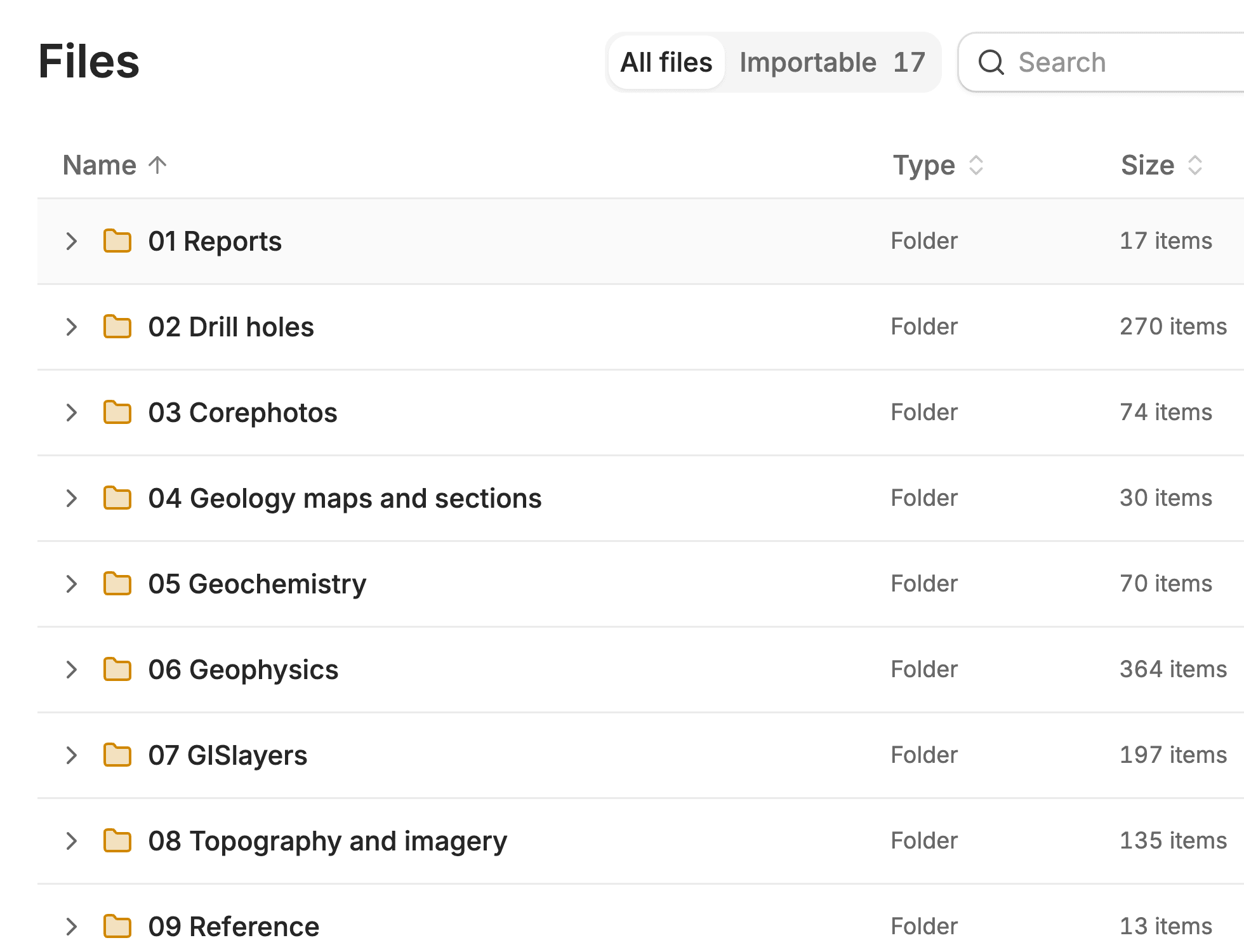Click the 13 items size cell
1244x952 pixels.
pos(1166,927)
